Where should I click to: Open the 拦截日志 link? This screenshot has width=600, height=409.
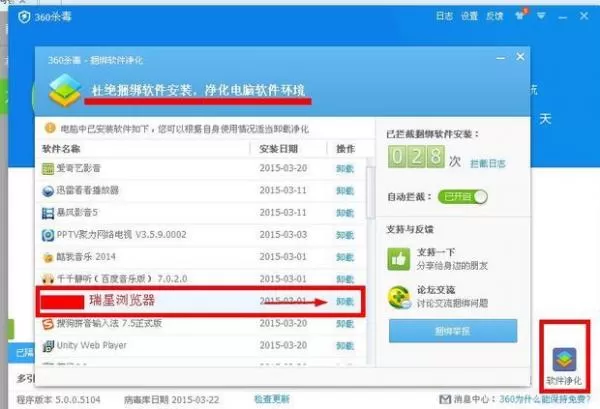488,164
